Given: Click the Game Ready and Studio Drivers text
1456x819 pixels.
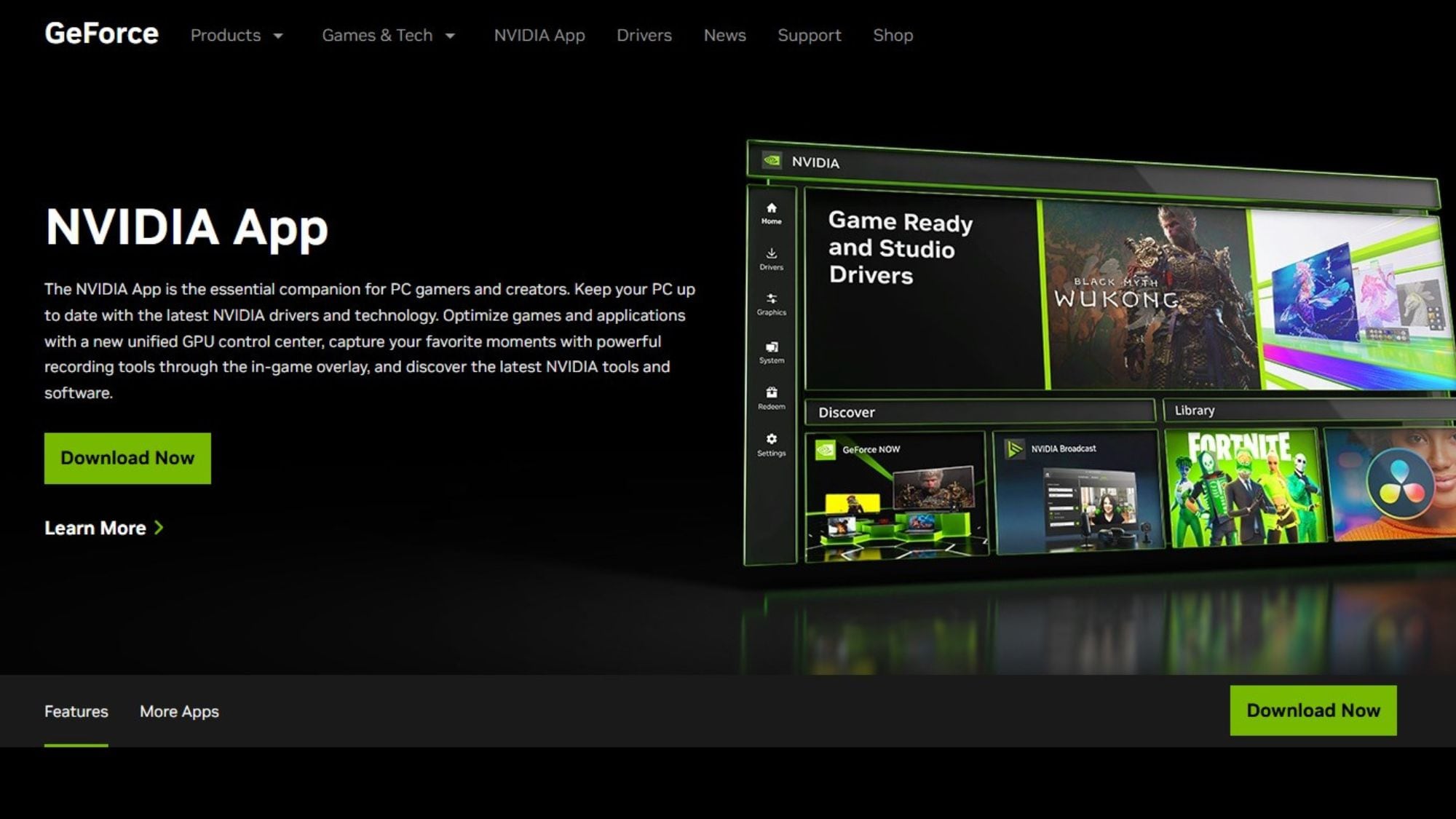Looking at the screenshot, I should pos(901,248).
